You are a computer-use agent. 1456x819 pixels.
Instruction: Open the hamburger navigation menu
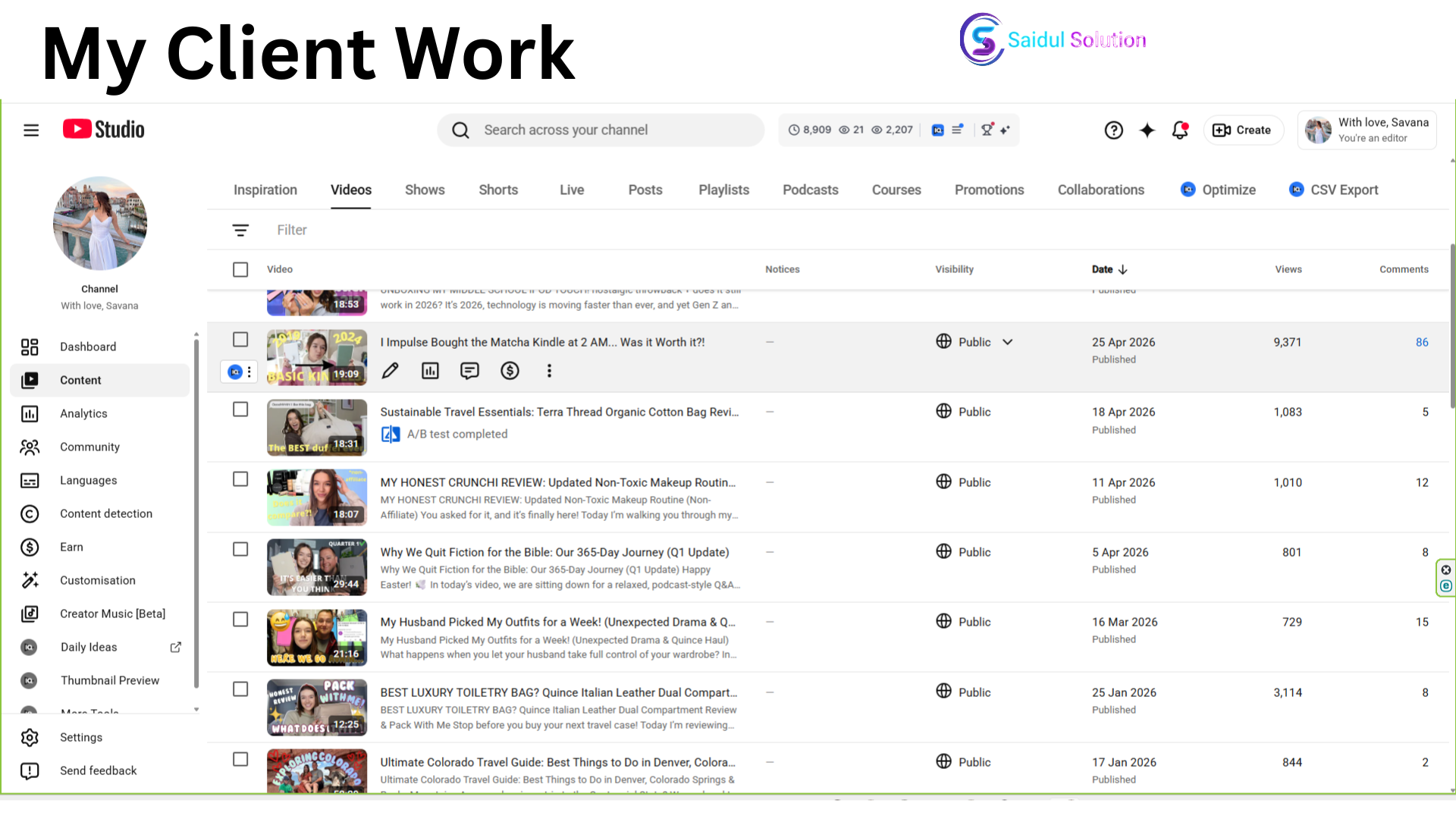[x=31, y=130]
